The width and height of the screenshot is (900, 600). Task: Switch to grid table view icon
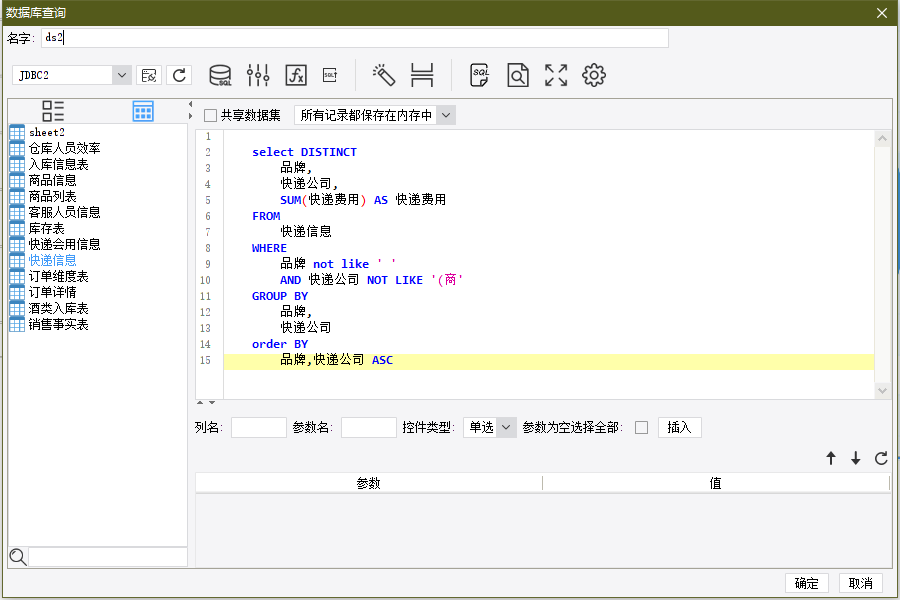[143, 111]
